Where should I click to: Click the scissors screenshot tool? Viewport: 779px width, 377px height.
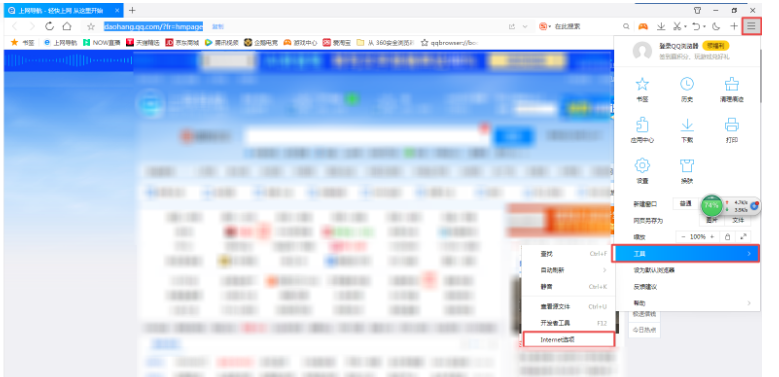(x=677, y=26)
